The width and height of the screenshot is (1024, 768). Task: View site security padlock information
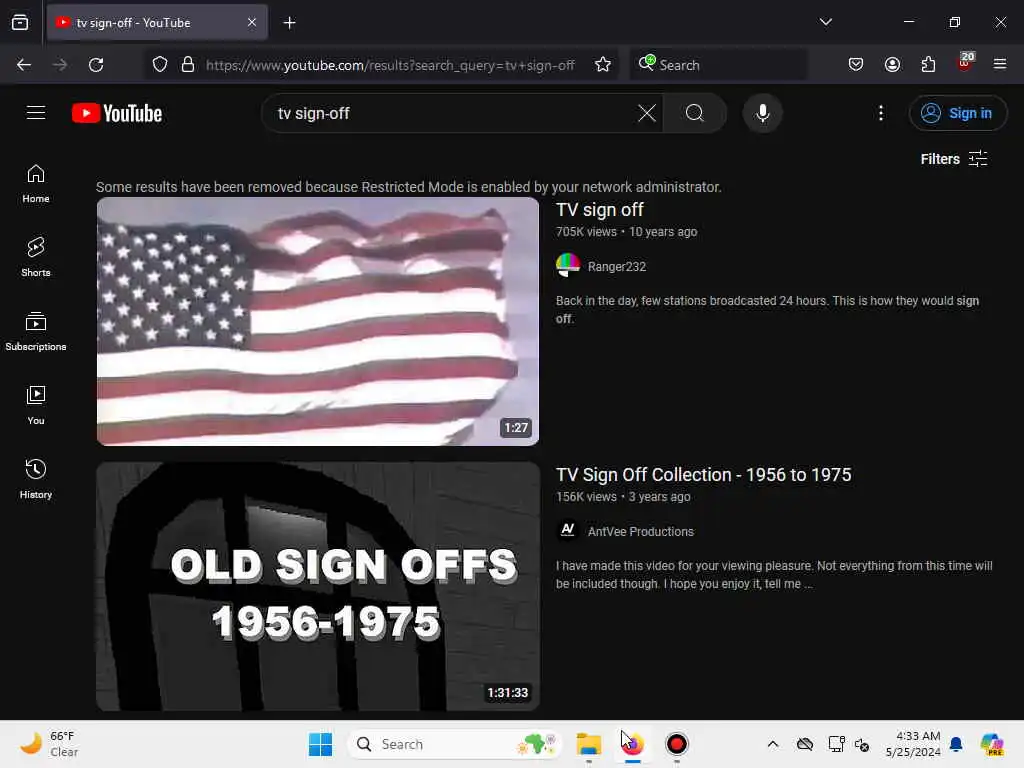click(188, 65)
